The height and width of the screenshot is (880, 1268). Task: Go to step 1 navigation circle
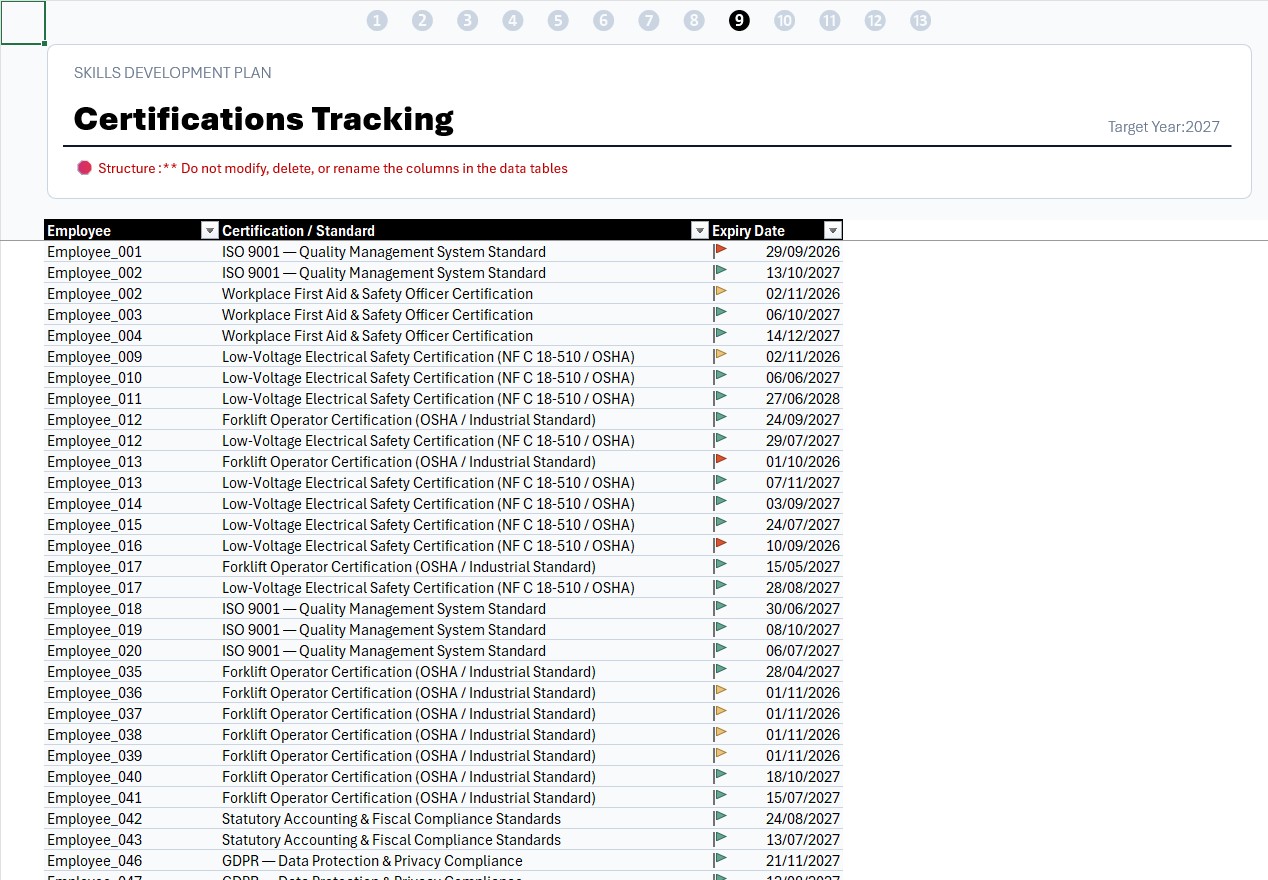click(x=377, y=20)
